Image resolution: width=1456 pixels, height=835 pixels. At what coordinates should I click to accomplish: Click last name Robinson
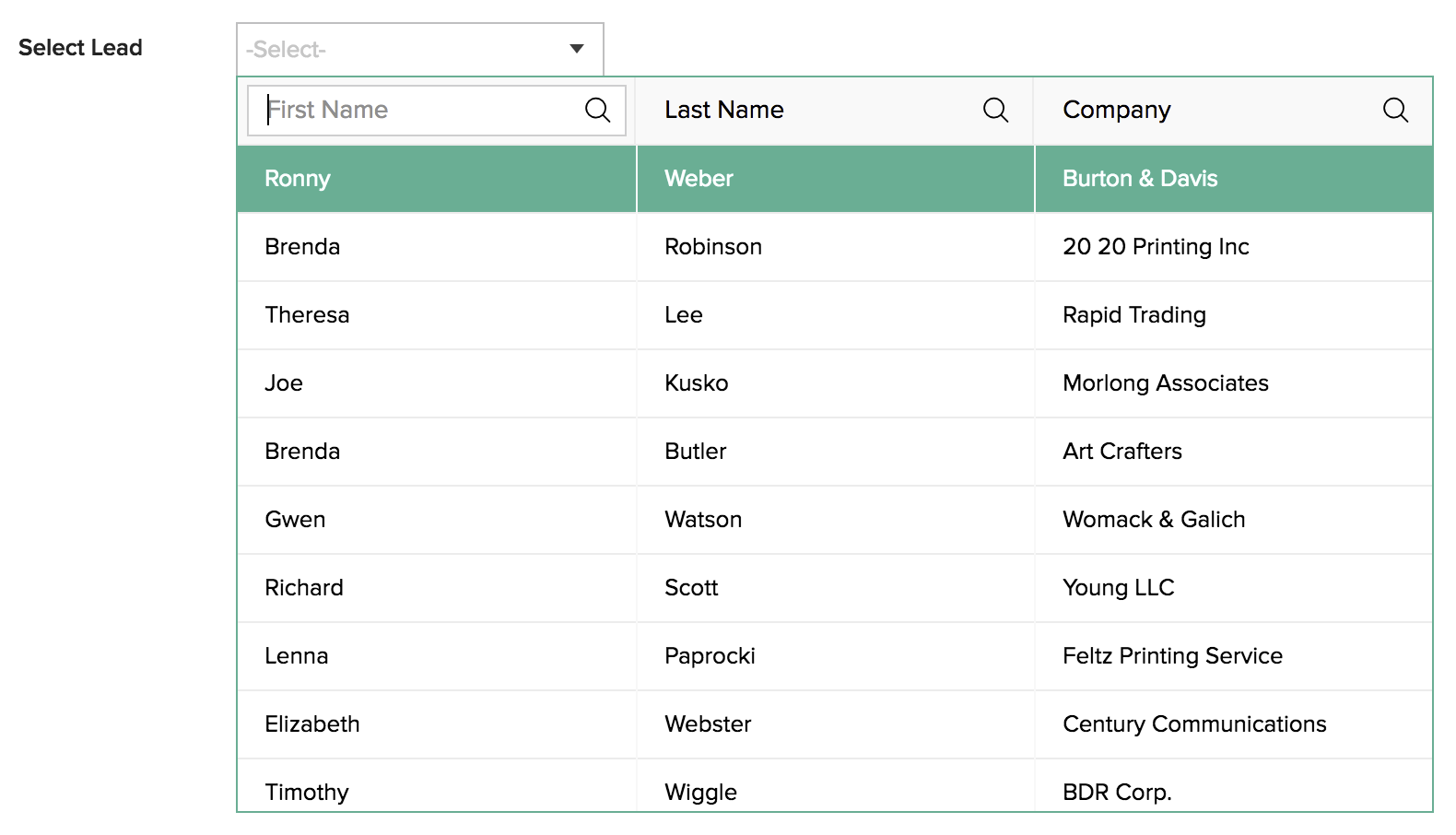click(x=713, y=247)
